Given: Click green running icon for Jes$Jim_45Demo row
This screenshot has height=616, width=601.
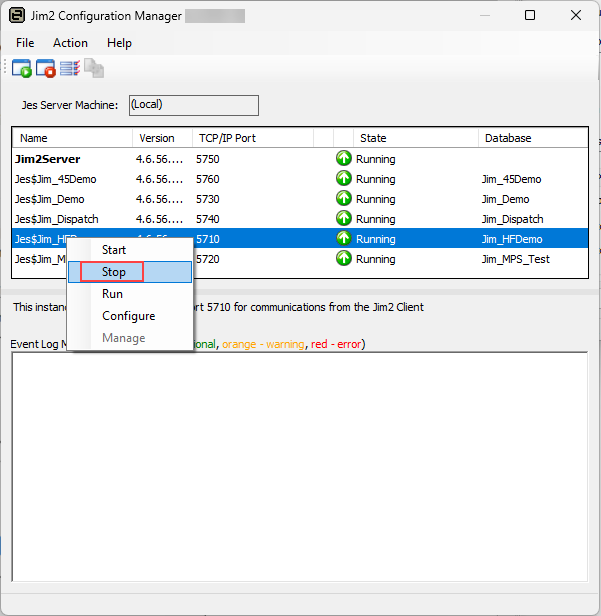Looking at the screenshot, I should [x=344, y=178].
